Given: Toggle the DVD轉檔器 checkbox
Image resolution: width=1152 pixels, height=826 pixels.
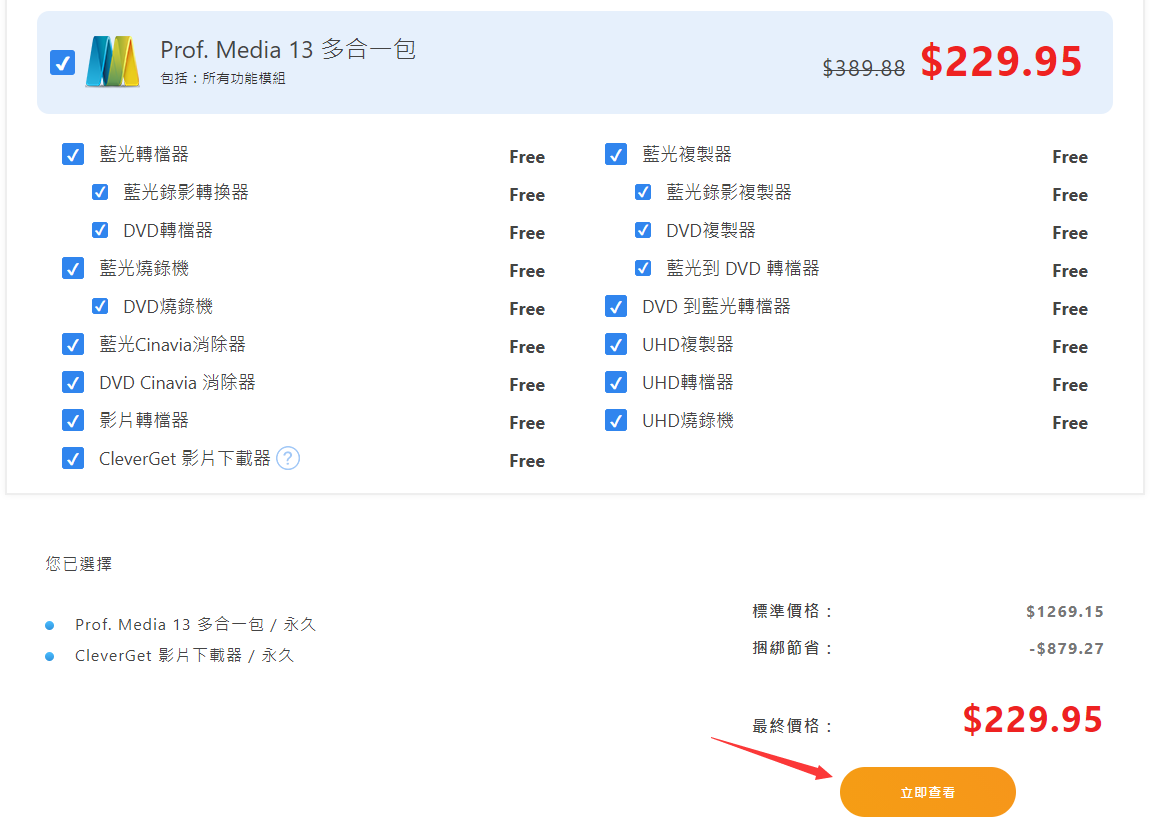Looking at the screenshot, I should click(100, 230).
